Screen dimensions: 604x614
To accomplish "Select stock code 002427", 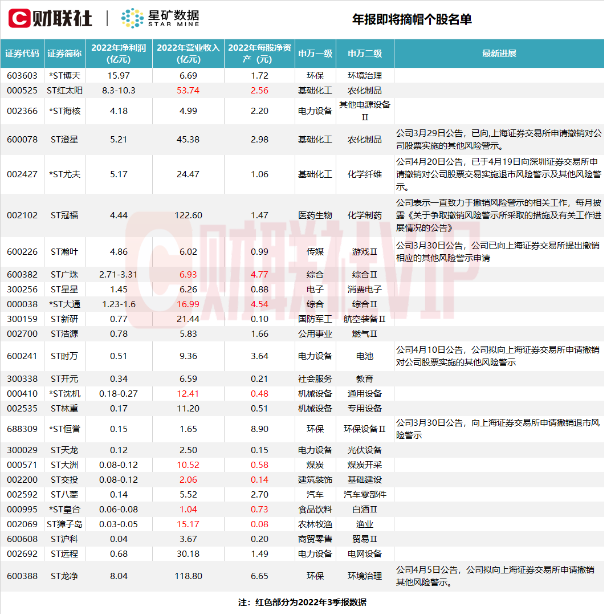I will tap(22, 174).
